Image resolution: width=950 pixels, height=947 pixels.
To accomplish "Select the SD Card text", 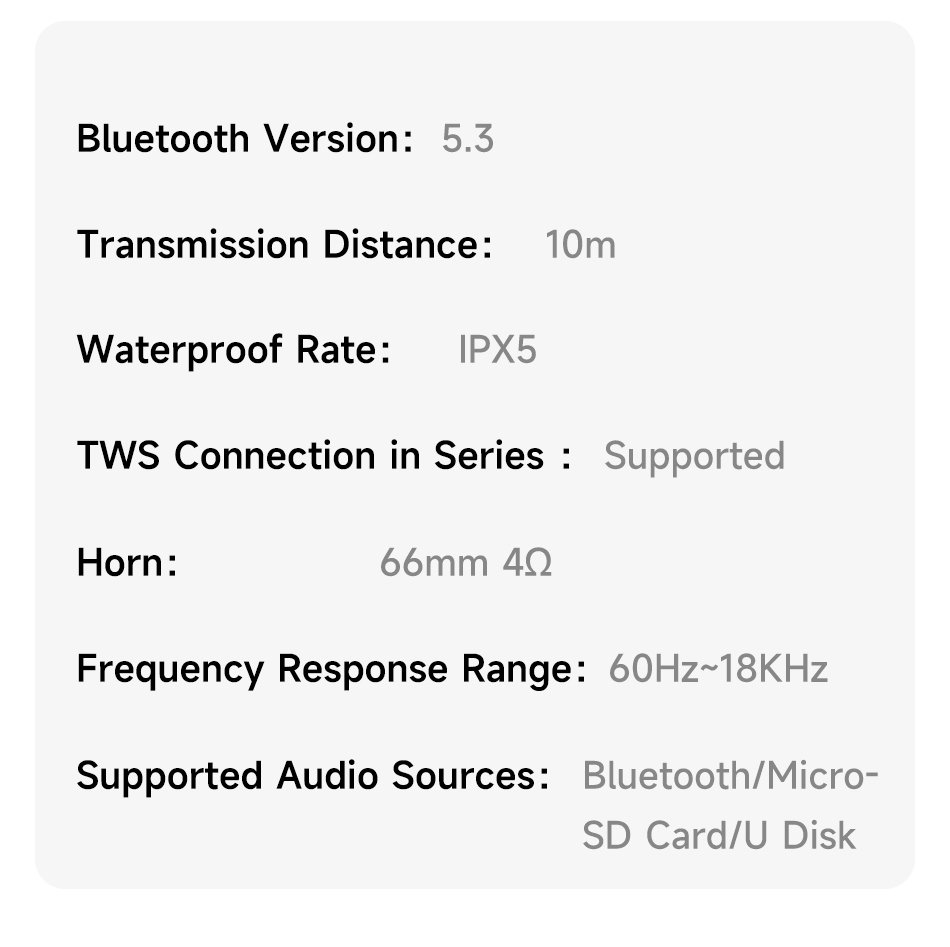I will [655, 836].
